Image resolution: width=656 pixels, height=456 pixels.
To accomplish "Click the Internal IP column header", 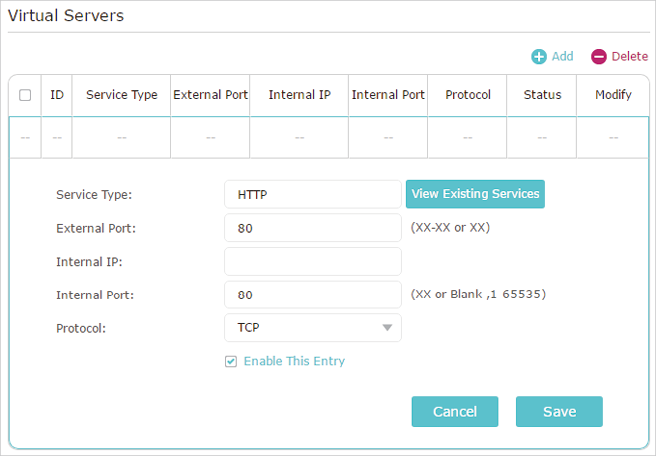I will 300,95.
